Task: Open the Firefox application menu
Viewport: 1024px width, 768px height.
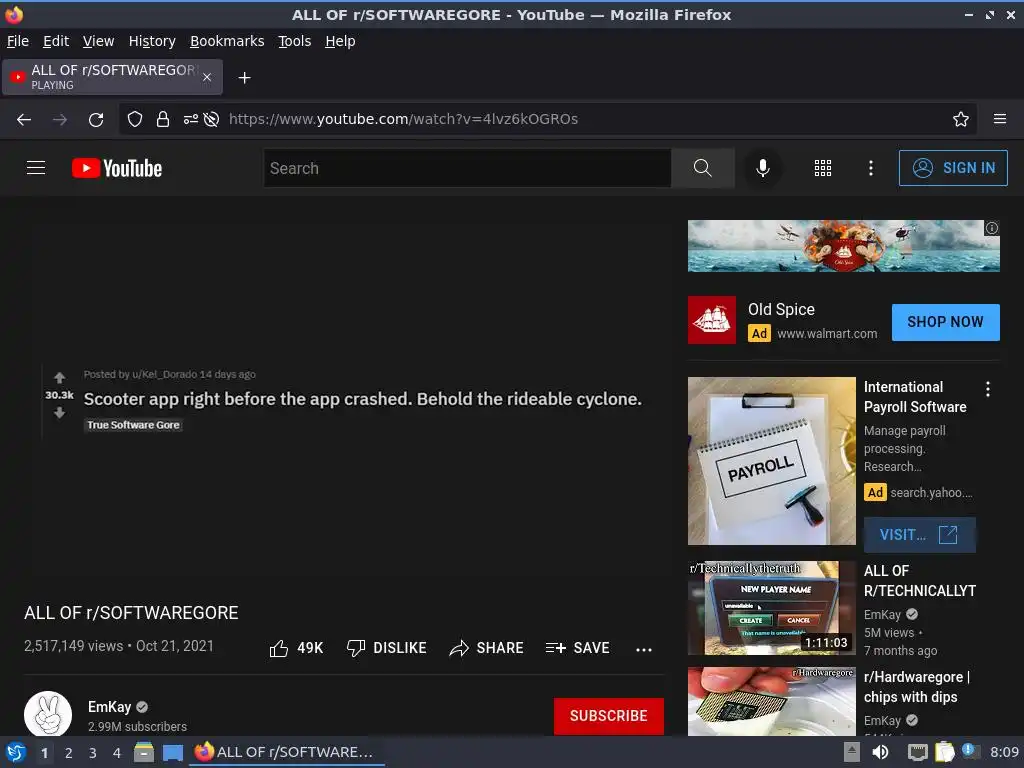Action: click(1000, 119)
